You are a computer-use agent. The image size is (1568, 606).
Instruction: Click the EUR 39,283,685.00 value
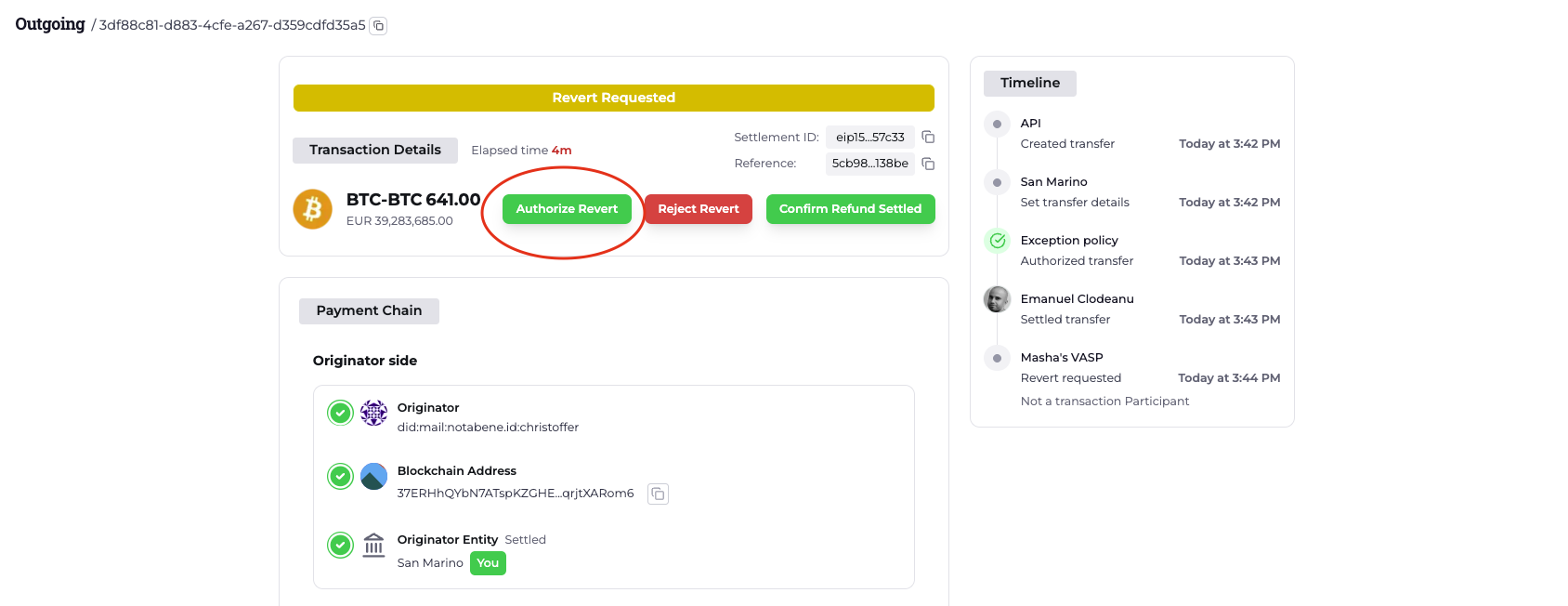[x=399, y=221]
